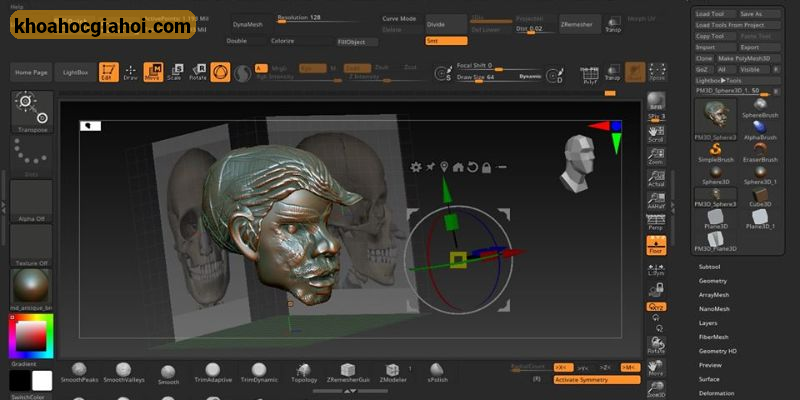This screenshot has height=400, width=800.
Task: Click the Actual size icon
Action: point(656,179)
